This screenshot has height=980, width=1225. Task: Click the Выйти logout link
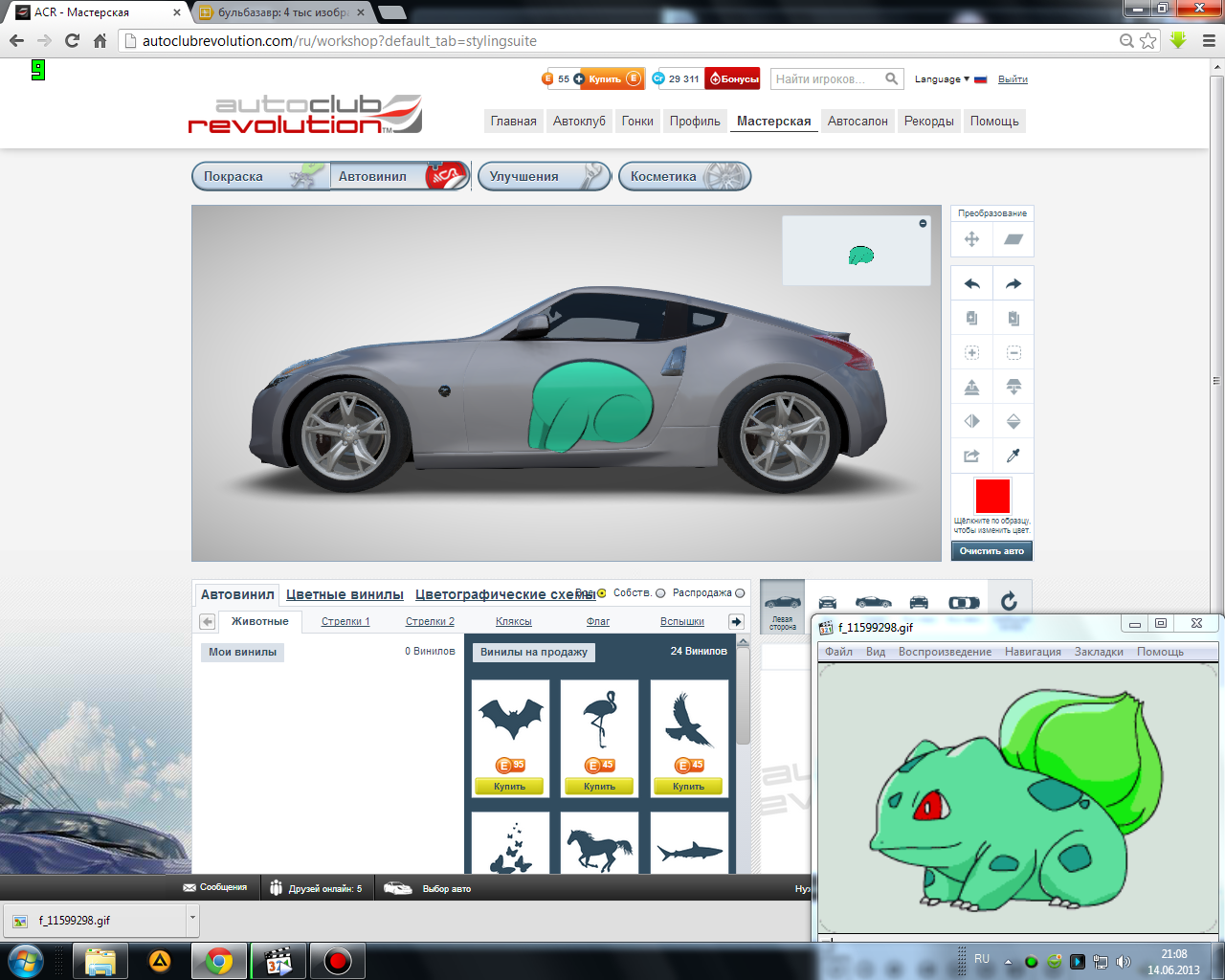click(1013, 79)
